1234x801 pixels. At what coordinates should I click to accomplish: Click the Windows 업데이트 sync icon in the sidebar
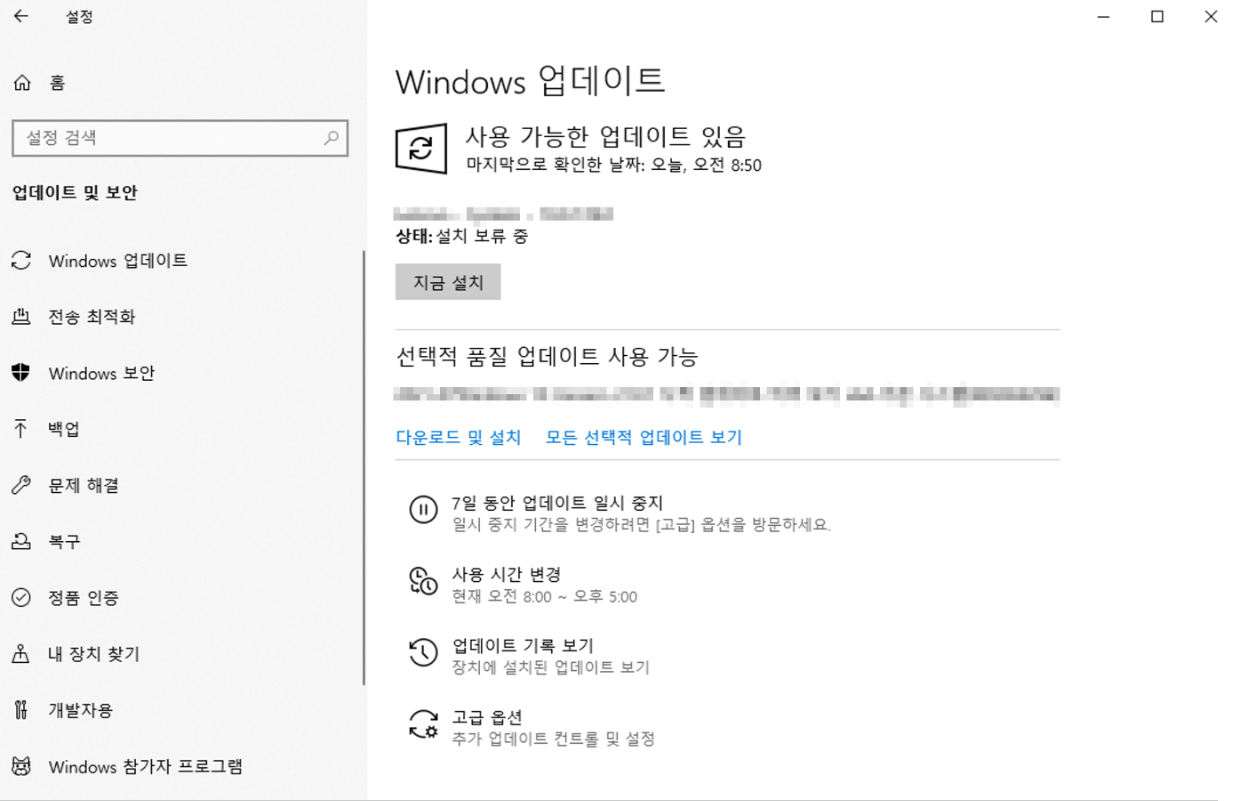point(21,261)
